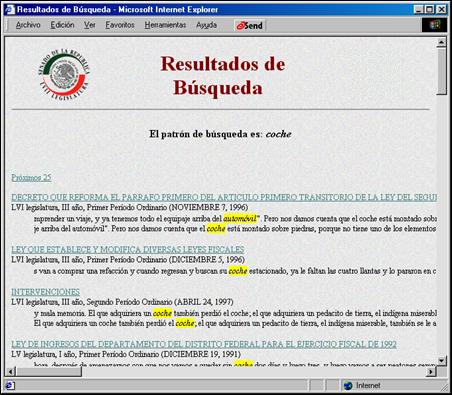Click the highlighted word automóvil

(240, 219)
